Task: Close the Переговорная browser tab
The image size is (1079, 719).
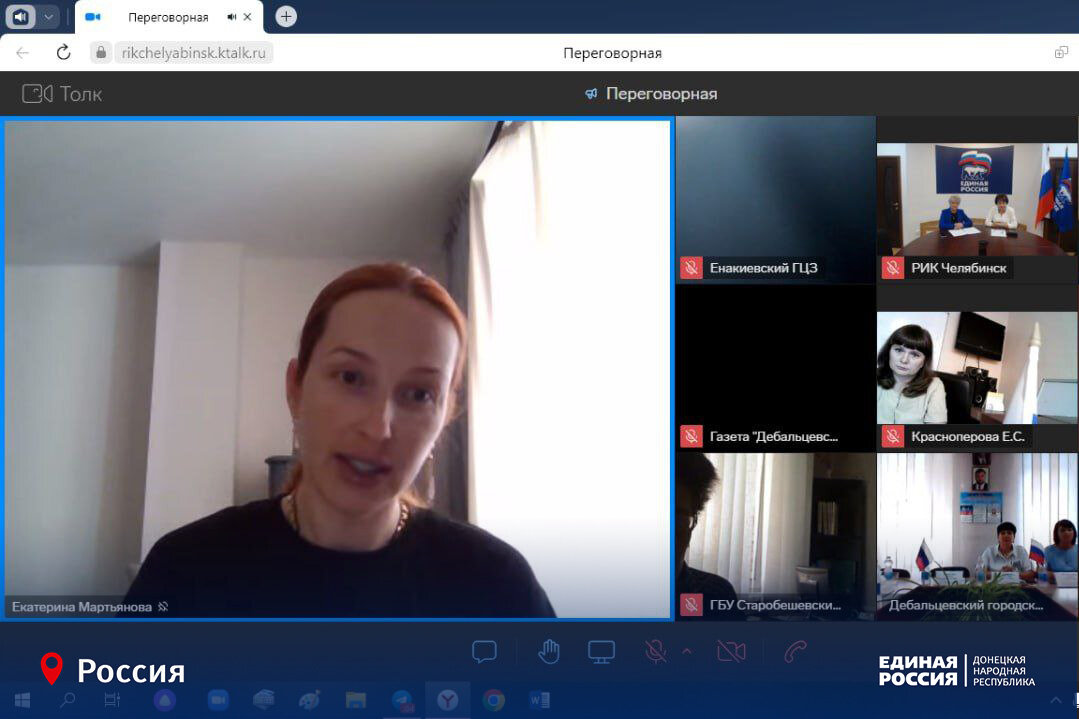Action: click(x=248, y=17)
